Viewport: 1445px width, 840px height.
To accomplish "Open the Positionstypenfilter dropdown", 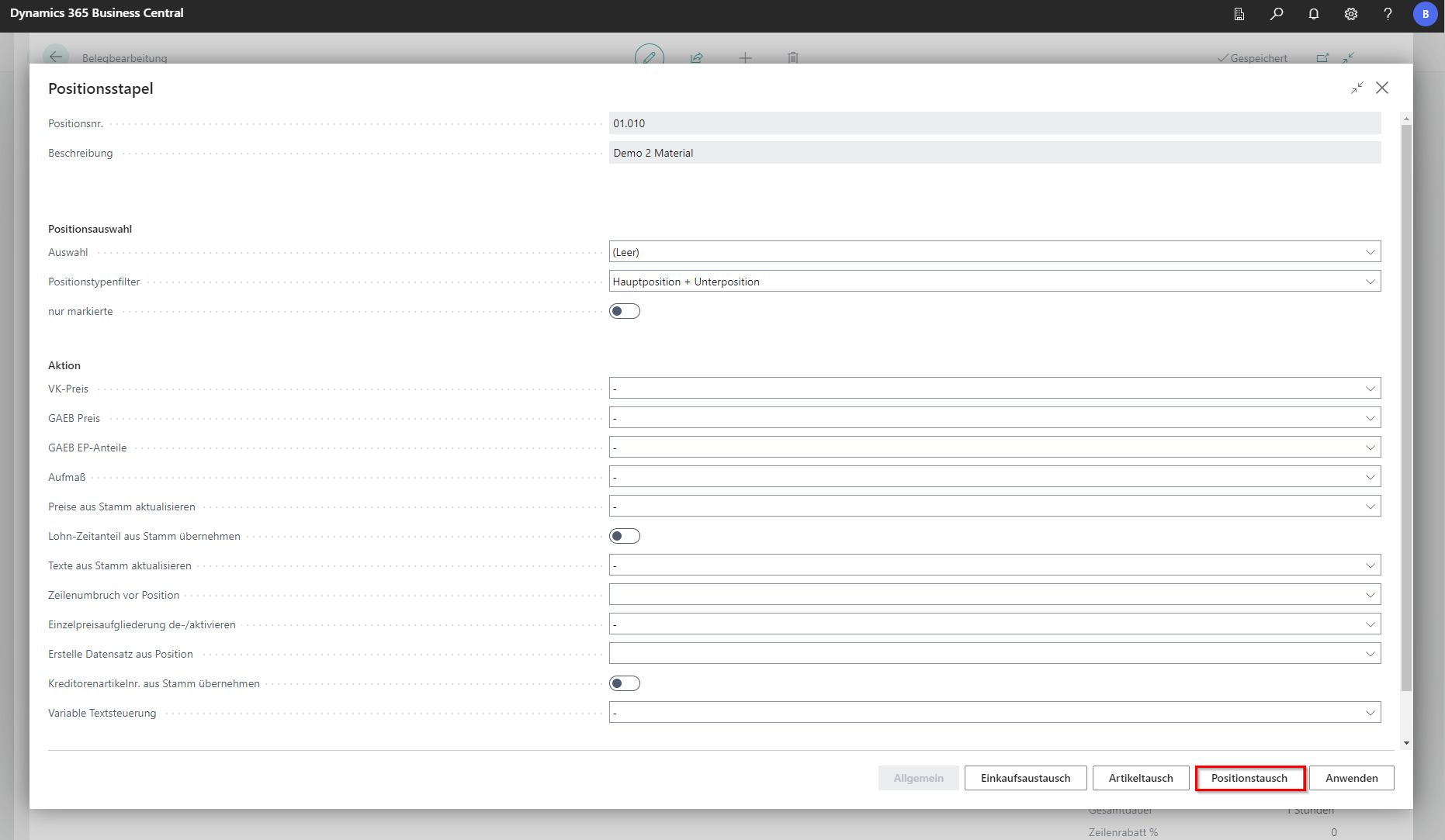I will 994,282.
